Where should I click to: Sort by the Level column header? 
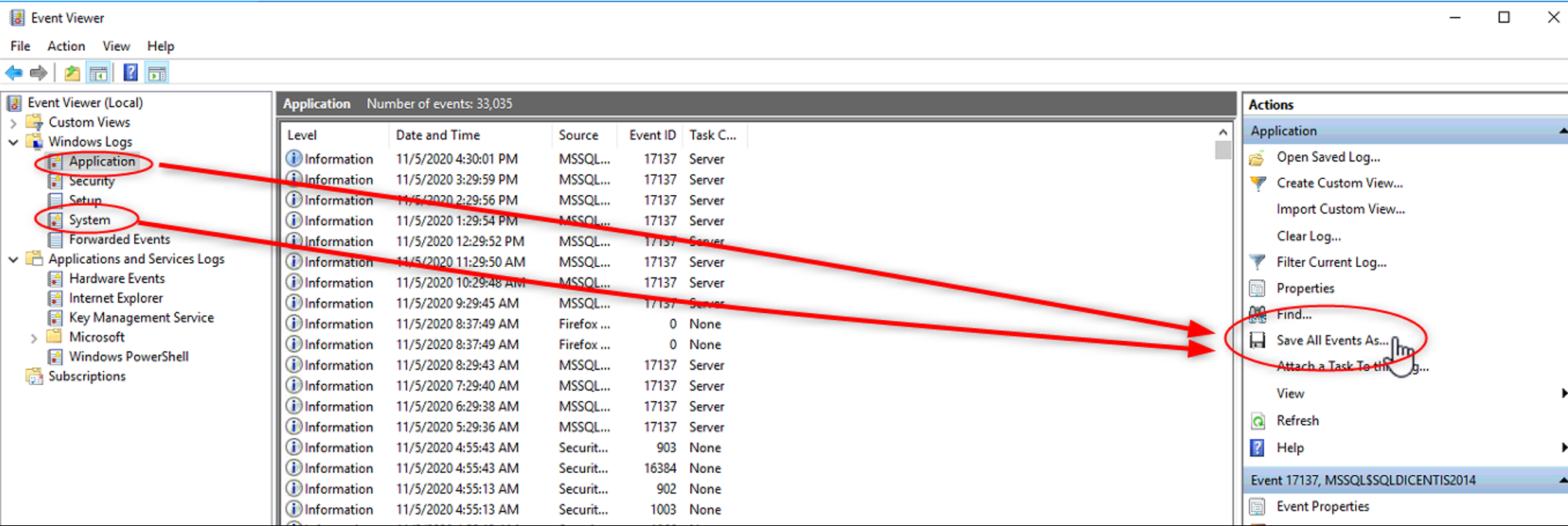click(335, 135)
